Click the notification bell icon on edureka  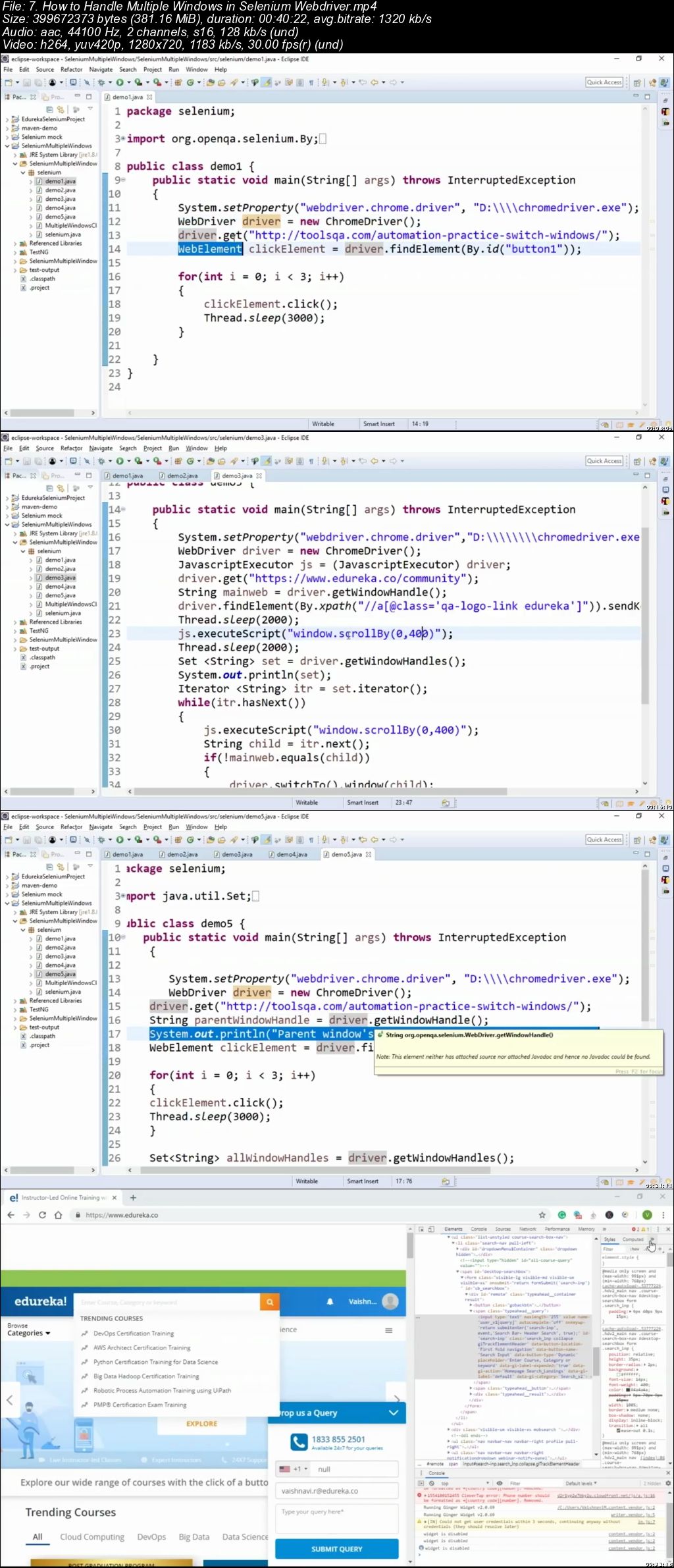[x=330, y=1301]
